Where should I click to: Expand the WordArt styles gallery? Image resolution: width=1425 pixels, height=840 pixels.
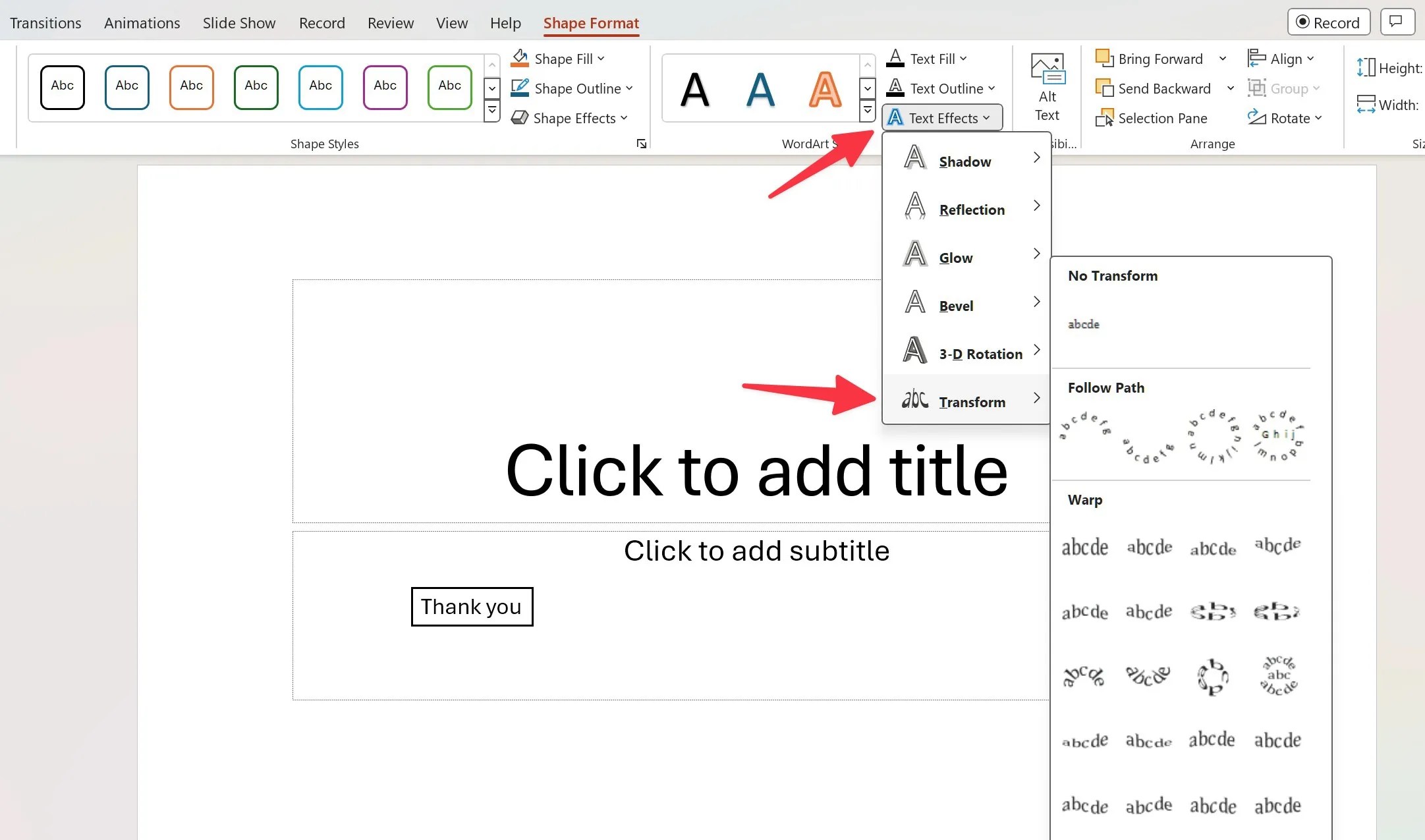pyautogui.click(x=867, y=111)
